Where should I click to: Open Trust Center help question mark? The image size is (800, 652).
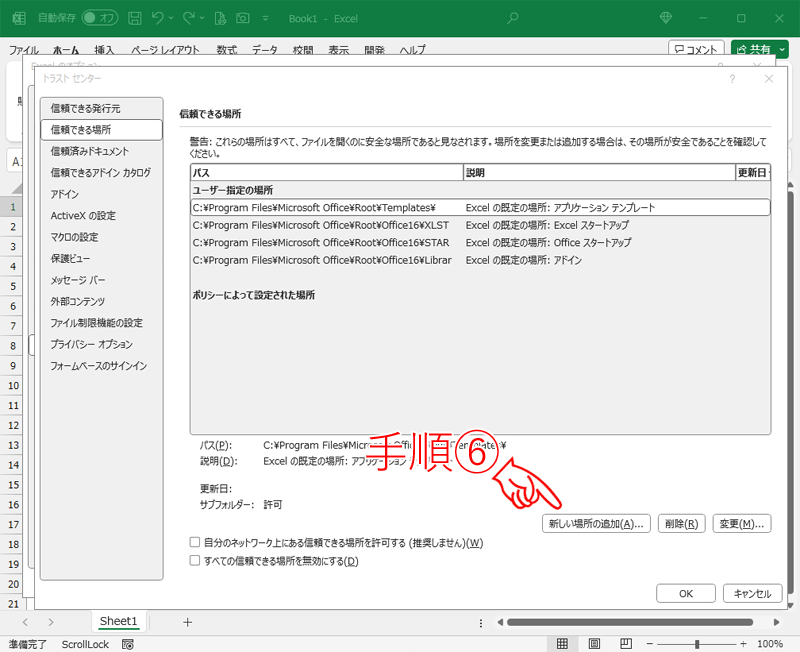pos(732,79)
